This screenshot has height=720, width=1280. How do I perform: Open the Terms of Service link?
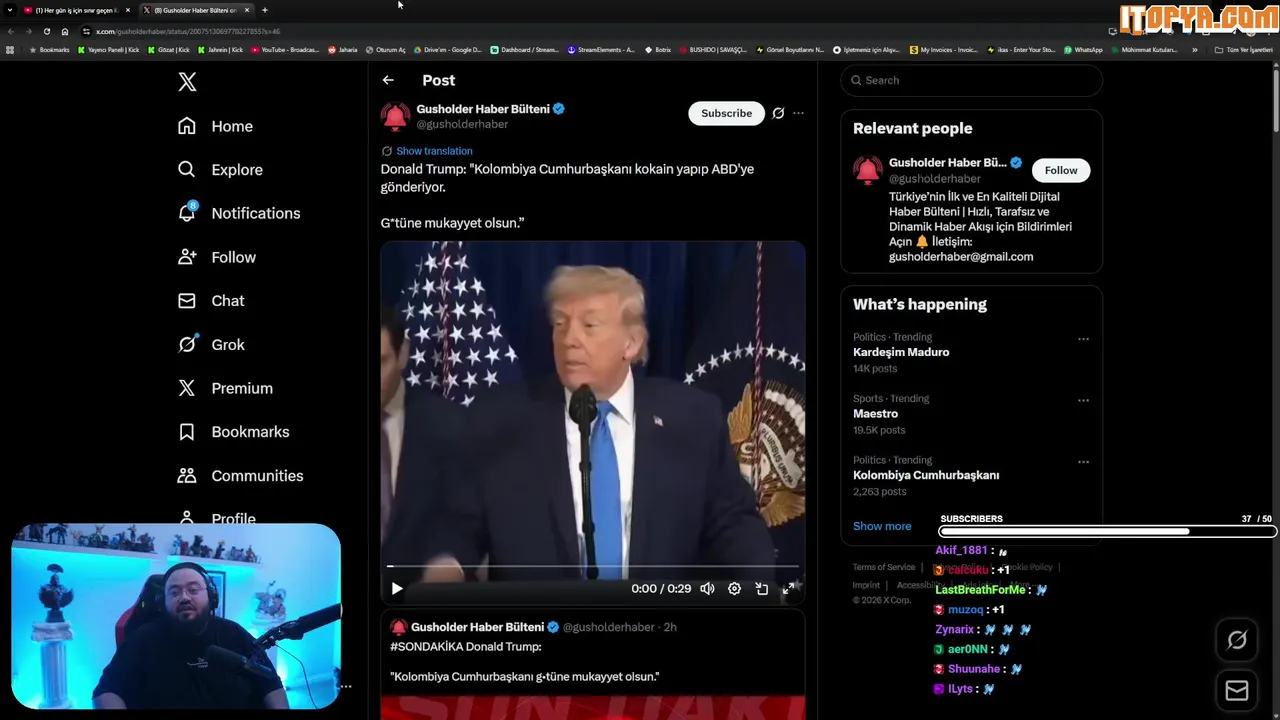point(884,567)
